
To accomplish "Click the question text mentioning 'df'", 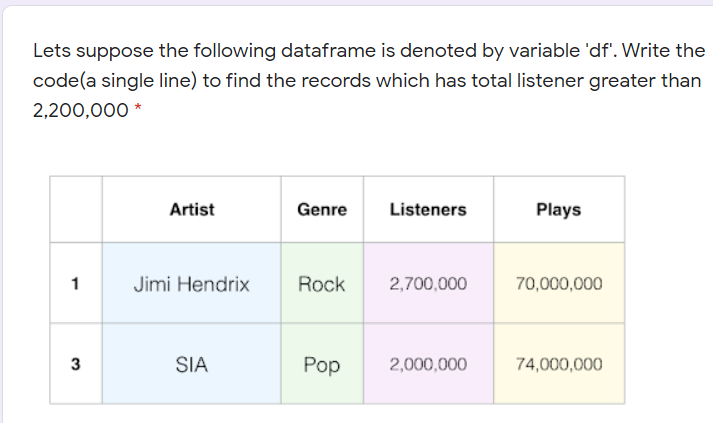I will tap(369, 80).
